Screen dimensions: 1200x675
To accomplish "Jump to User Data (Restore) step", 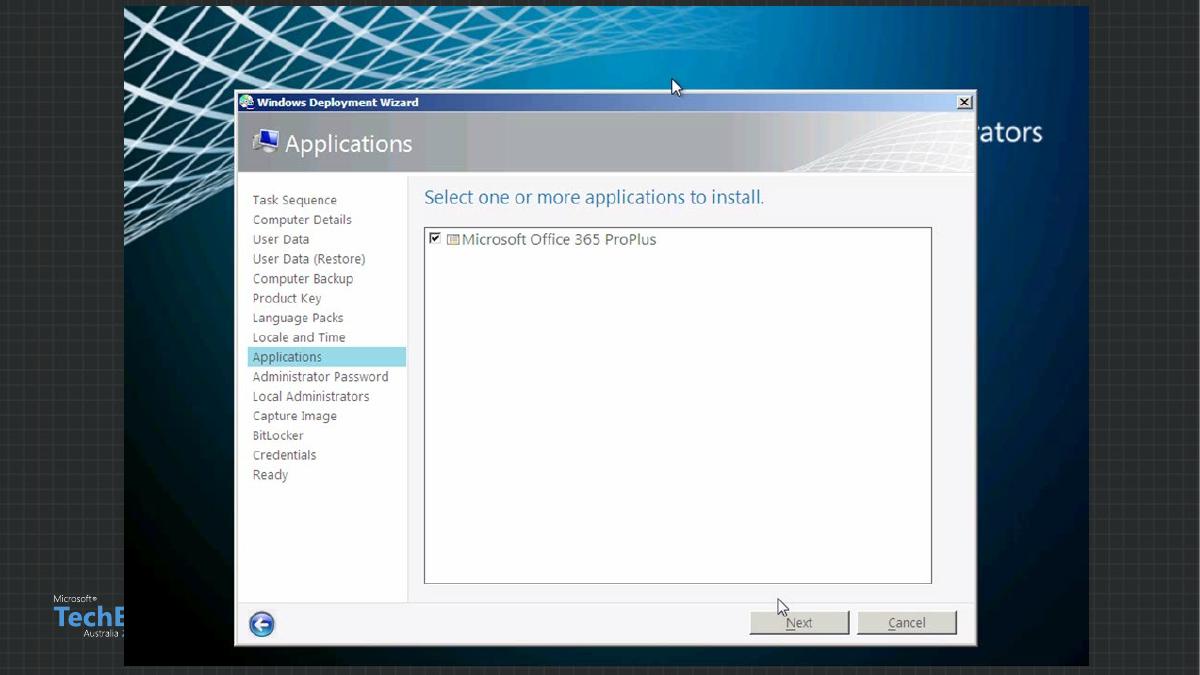I will click(x=309, y=259).
